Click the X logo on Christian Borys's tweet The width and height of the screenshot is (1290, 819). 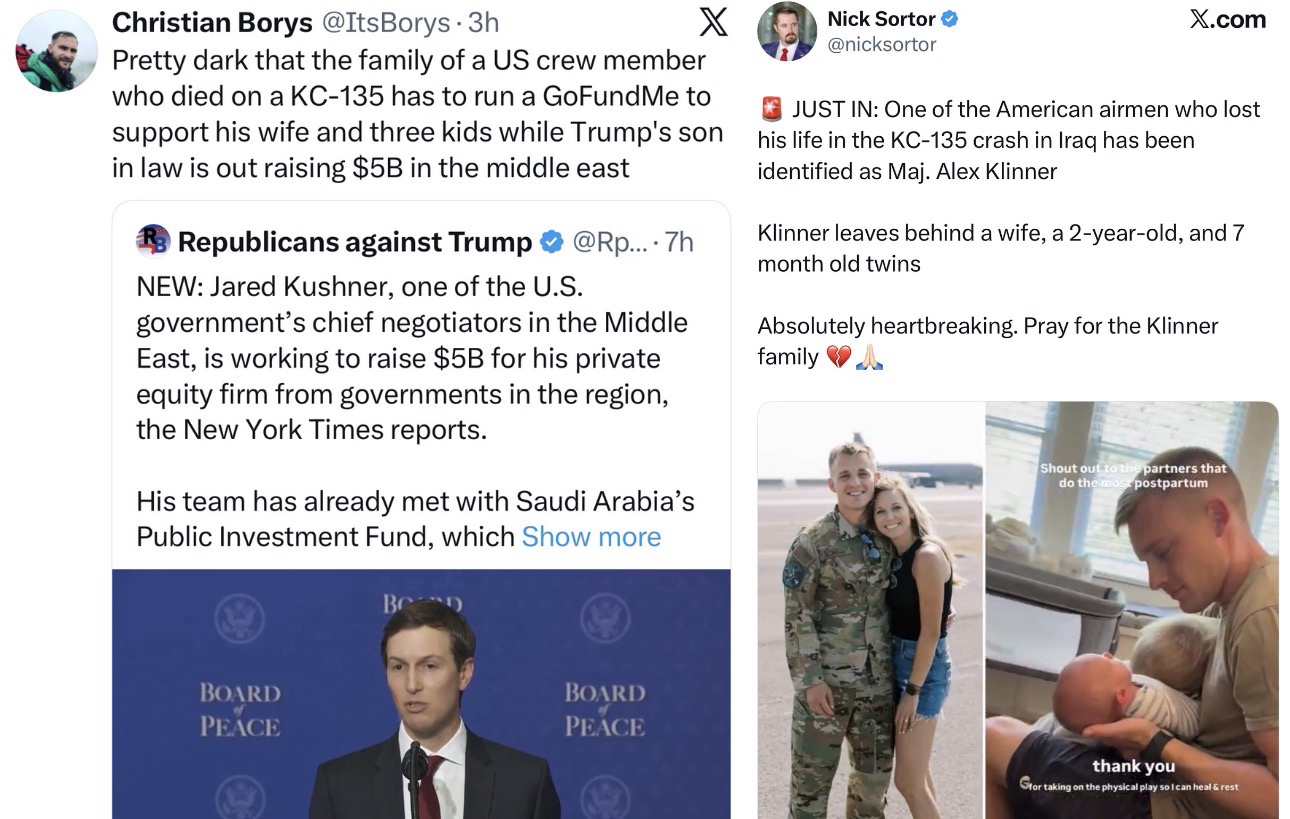[x=713, y=21]
